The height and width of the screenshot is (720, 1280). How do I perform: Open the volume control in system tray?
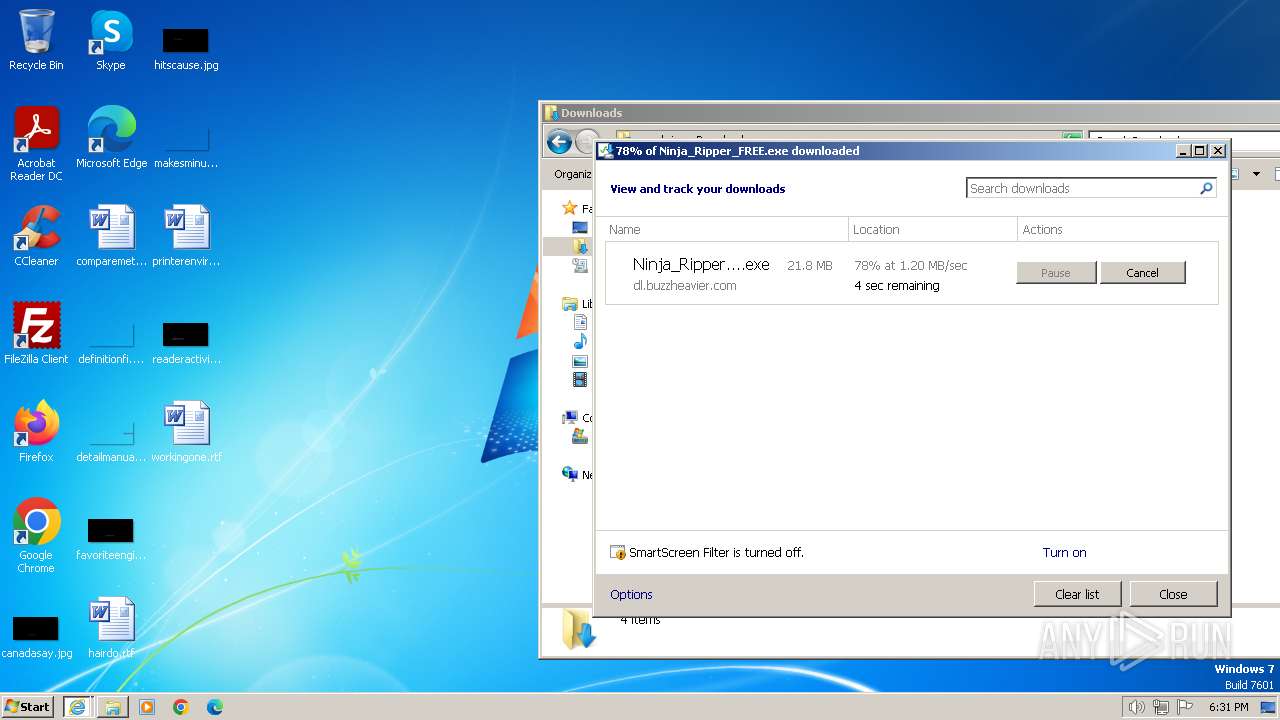click(1136, 707)
